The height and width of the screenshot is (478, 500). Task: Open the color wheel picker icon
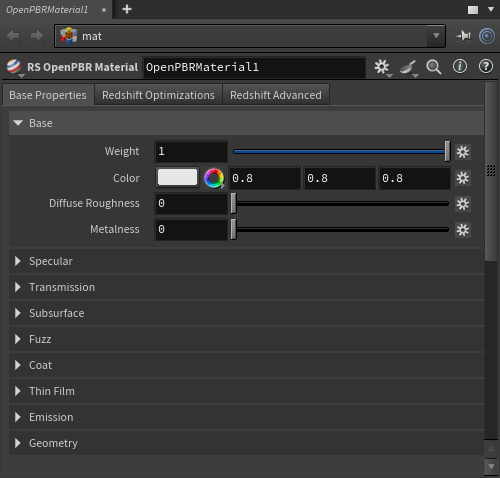tap(214, 178)
